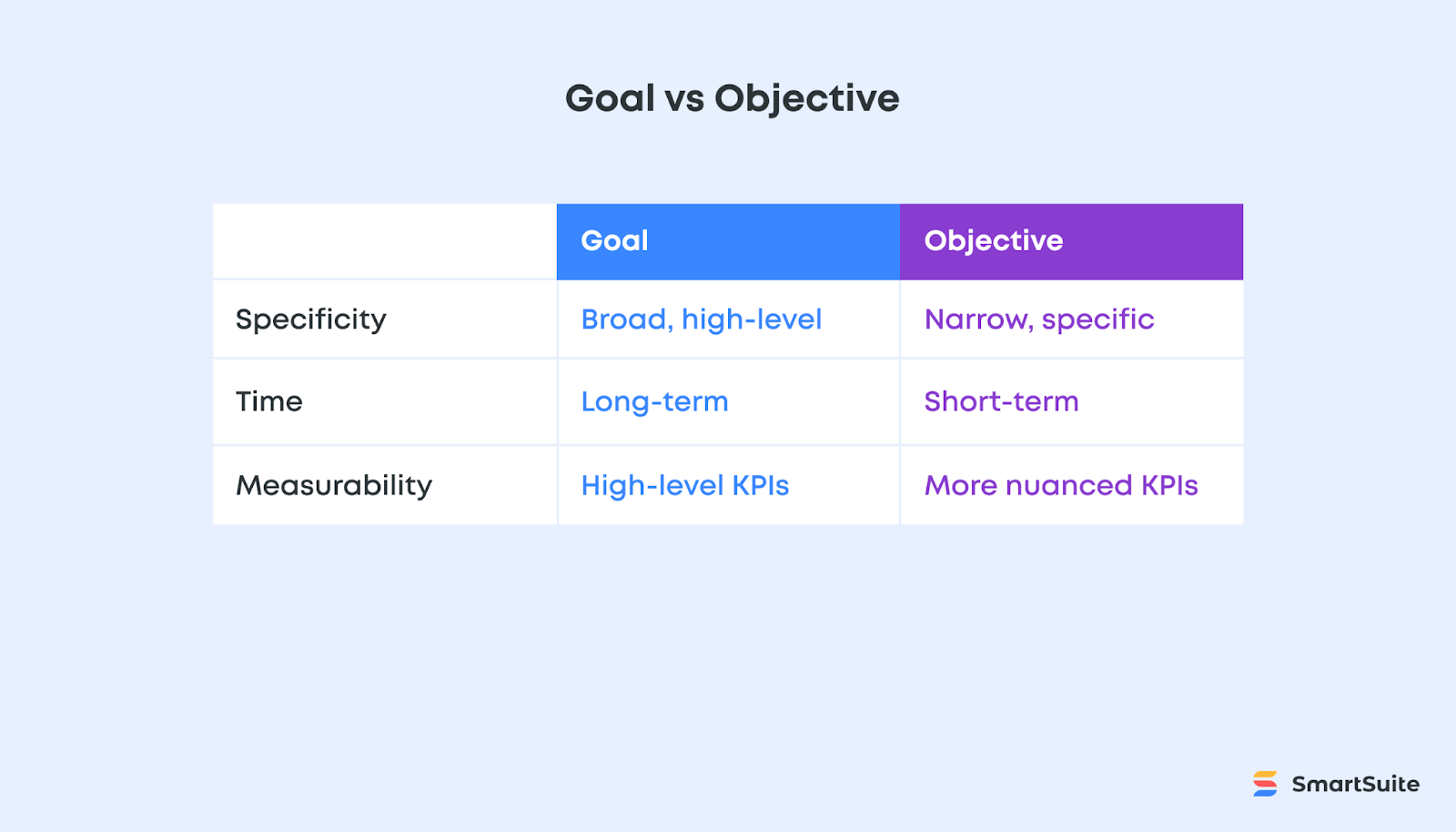
Task: Click the Specificity row label
Action: coord(311,320)
